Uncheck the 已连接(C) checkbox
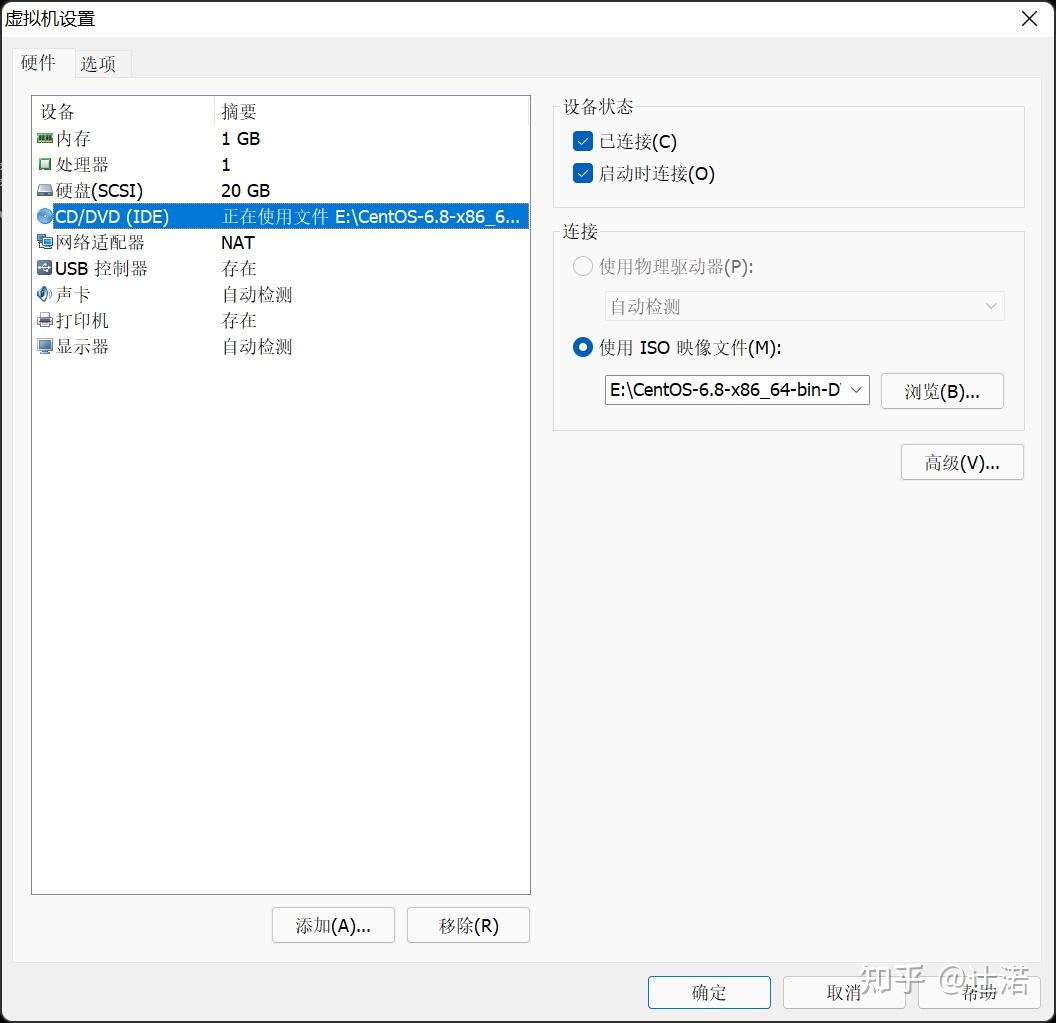Screen dimensions: 1056x1023 [583, 141]
